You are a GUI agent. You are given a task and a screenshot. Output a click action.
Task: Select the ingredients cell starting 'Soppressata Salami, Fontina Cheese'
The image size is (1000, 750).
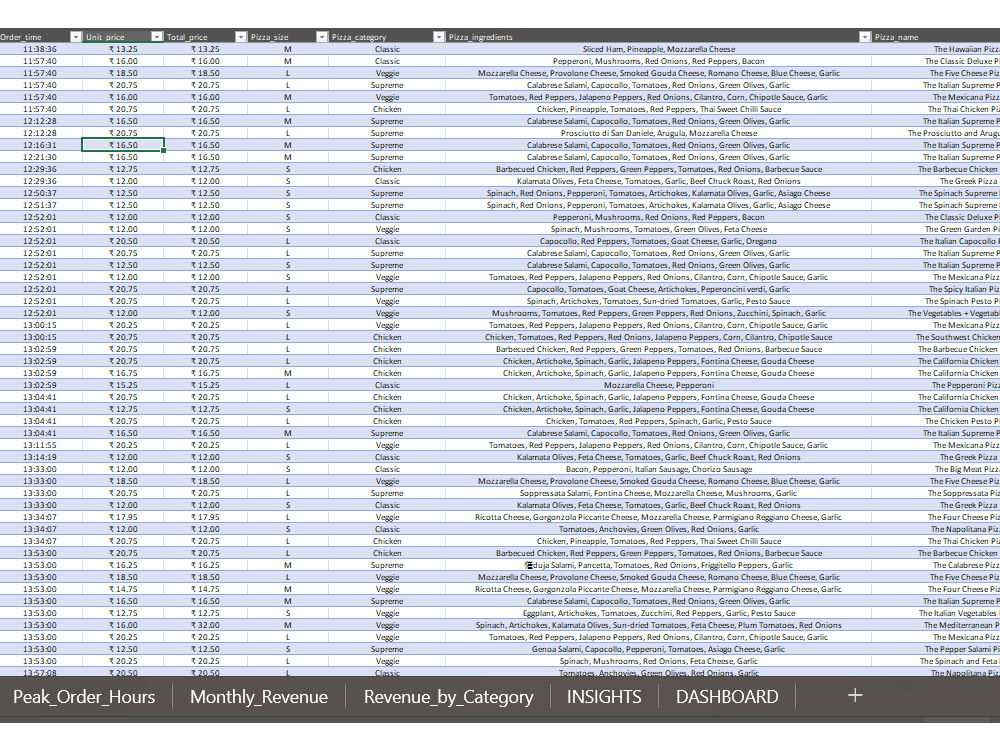[x=658, y=493]
